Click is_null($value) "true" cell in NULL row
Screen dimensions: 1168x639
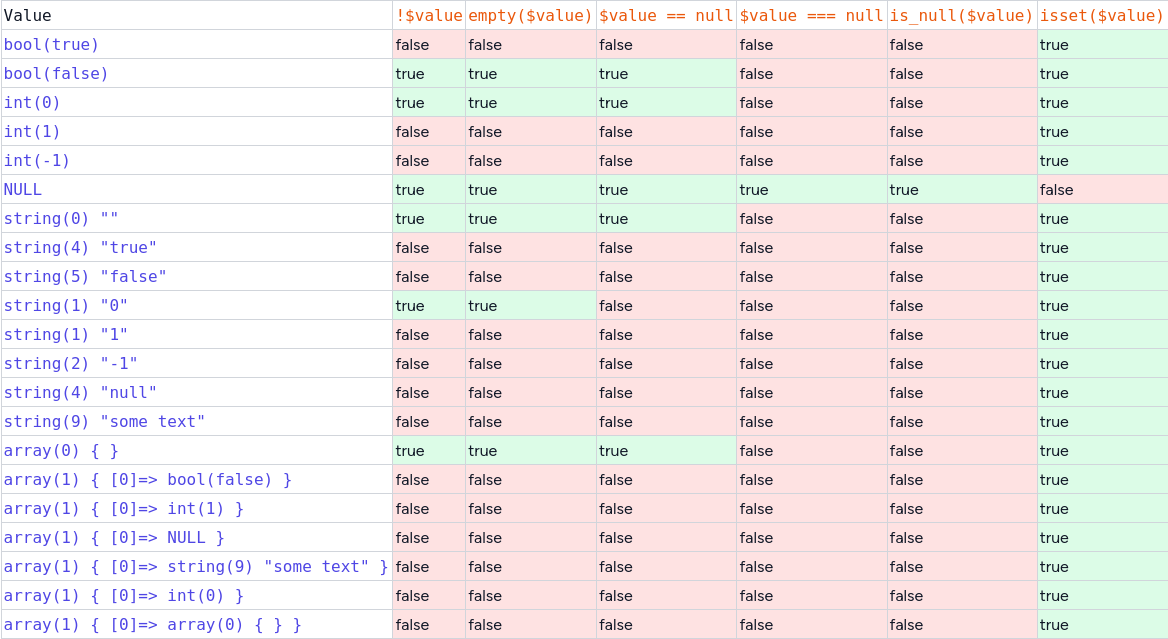coord(962,190)
